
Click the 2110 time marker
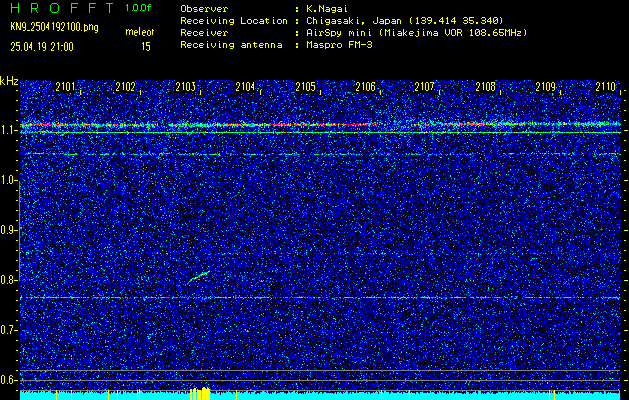tap(605, 86)
